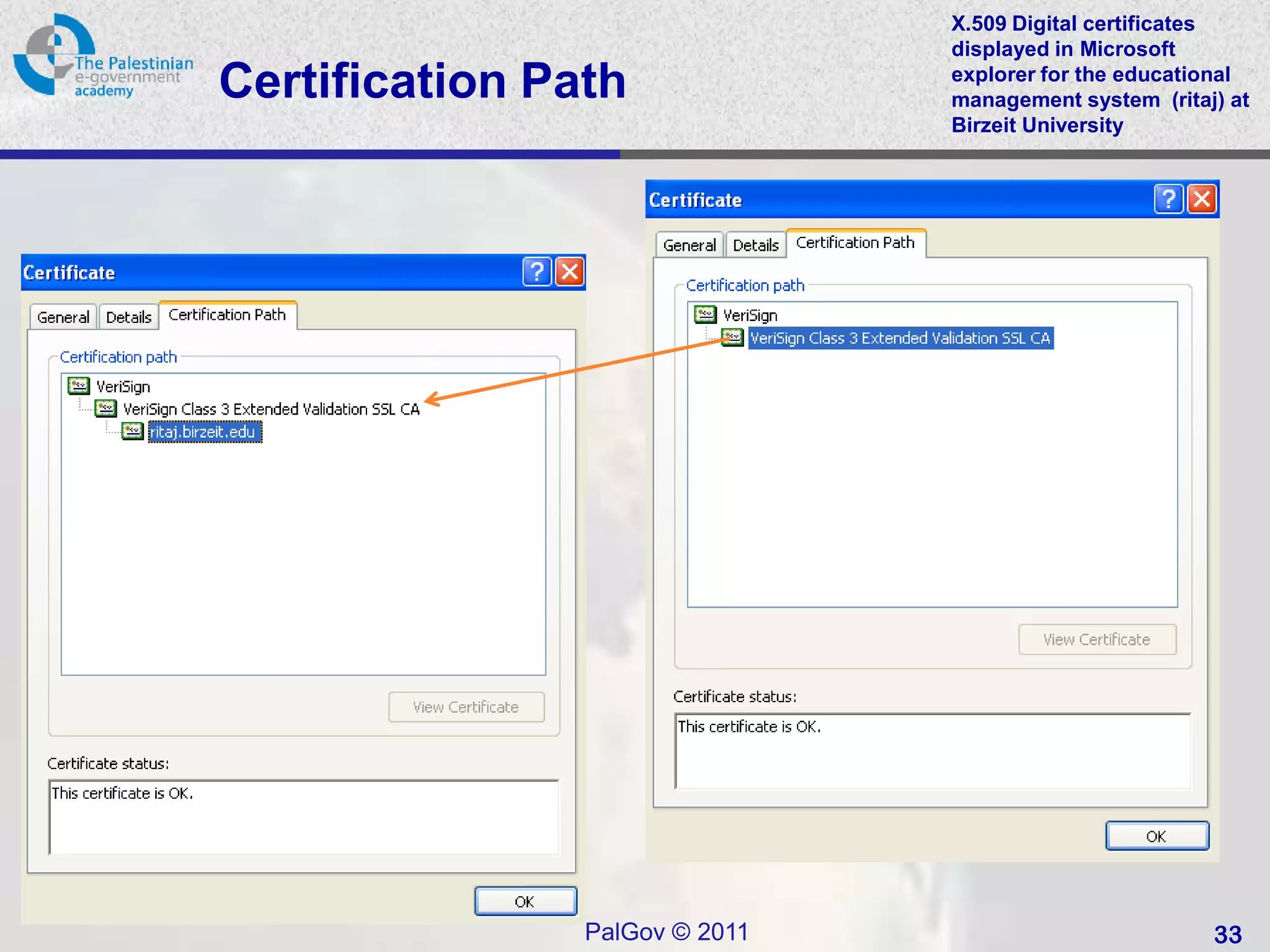Screen dimensions: 1270x952
Task: Click 'Certificate status:' label in right window
Action: 735,697
